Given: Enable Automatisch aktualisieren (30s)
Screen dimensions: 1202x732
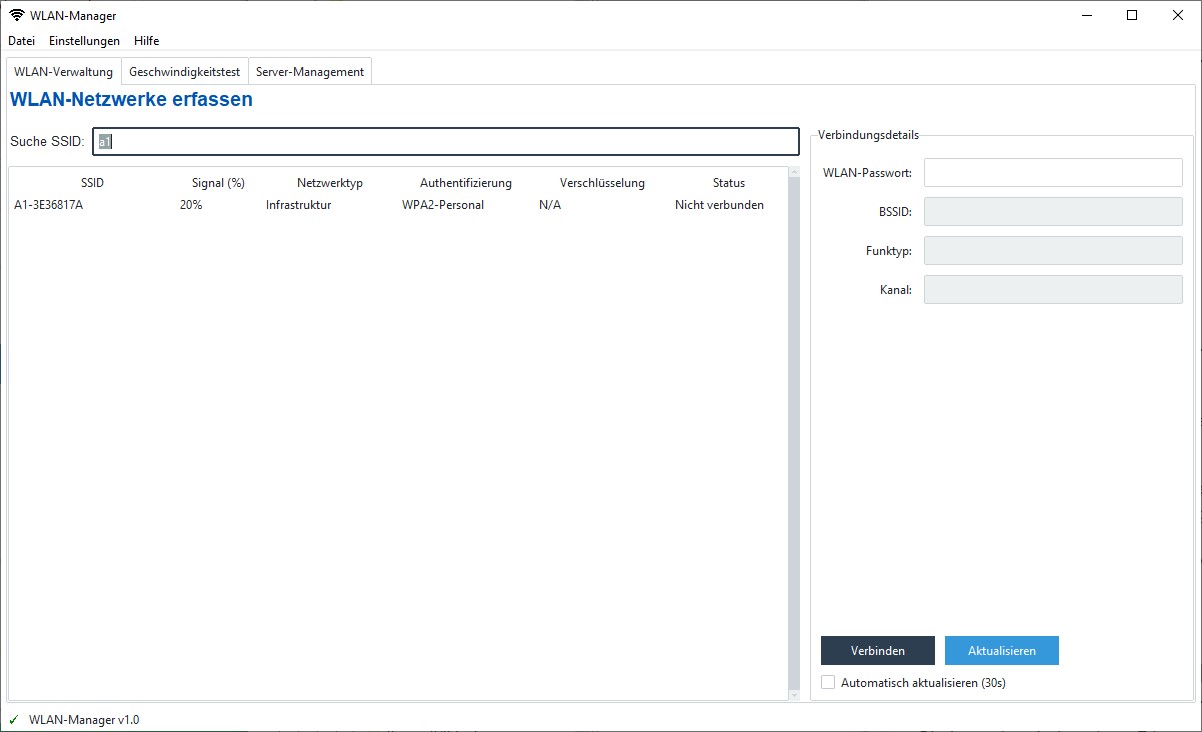Looking at the screenshot, I should pos(828,682).
